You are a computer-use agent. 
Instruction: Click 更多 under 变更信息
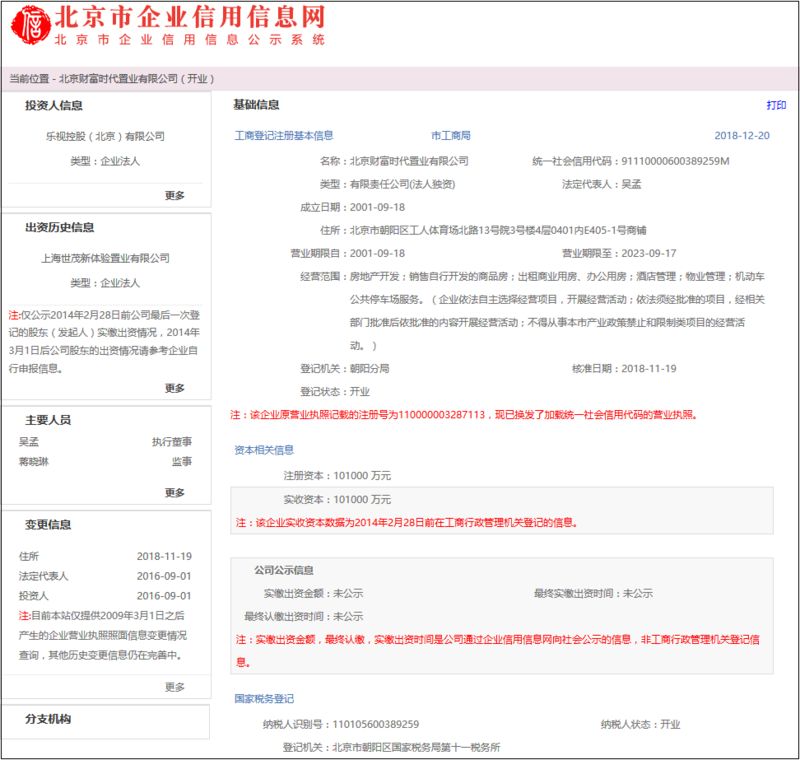click(174, 687)
